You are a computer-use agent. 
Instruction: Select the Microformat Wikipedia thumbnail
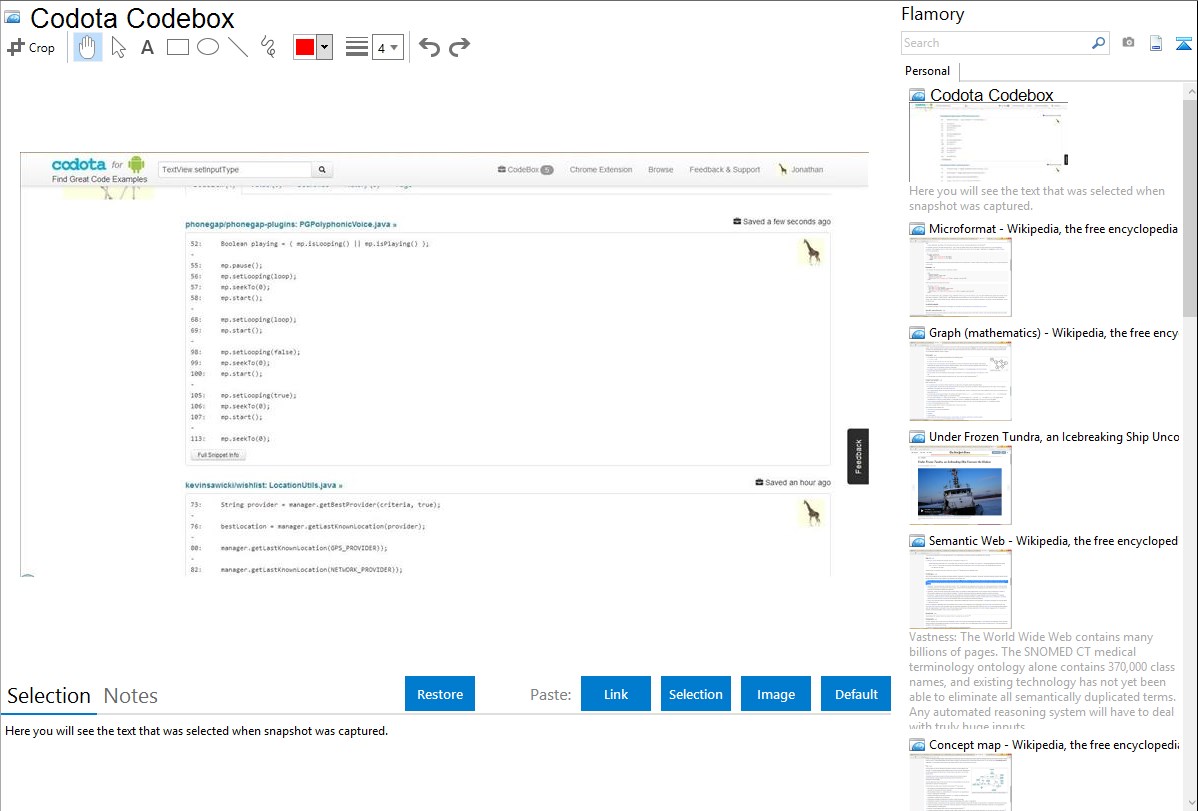960,277
